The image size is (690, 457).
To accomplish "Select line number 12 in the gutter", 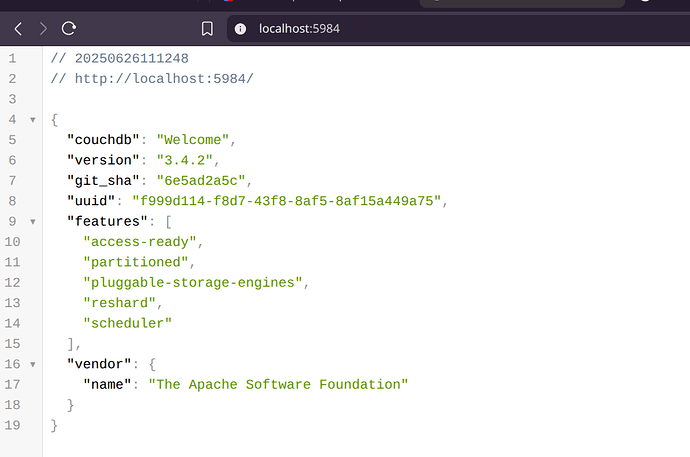I will pyautogui.click(x=12, y=282).
